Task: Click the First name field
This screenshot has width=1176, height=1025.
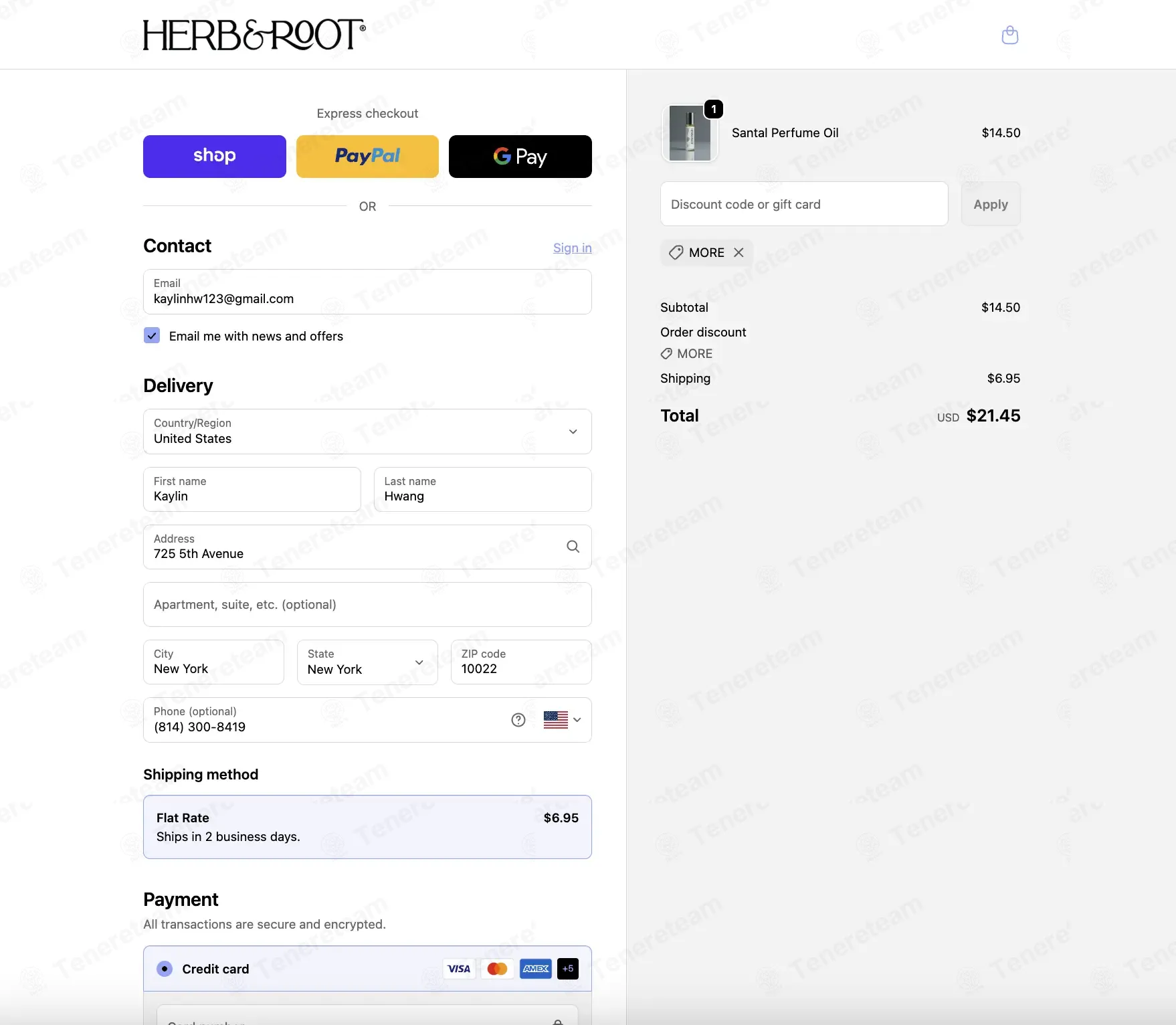Action: click(x=252, y=490)
